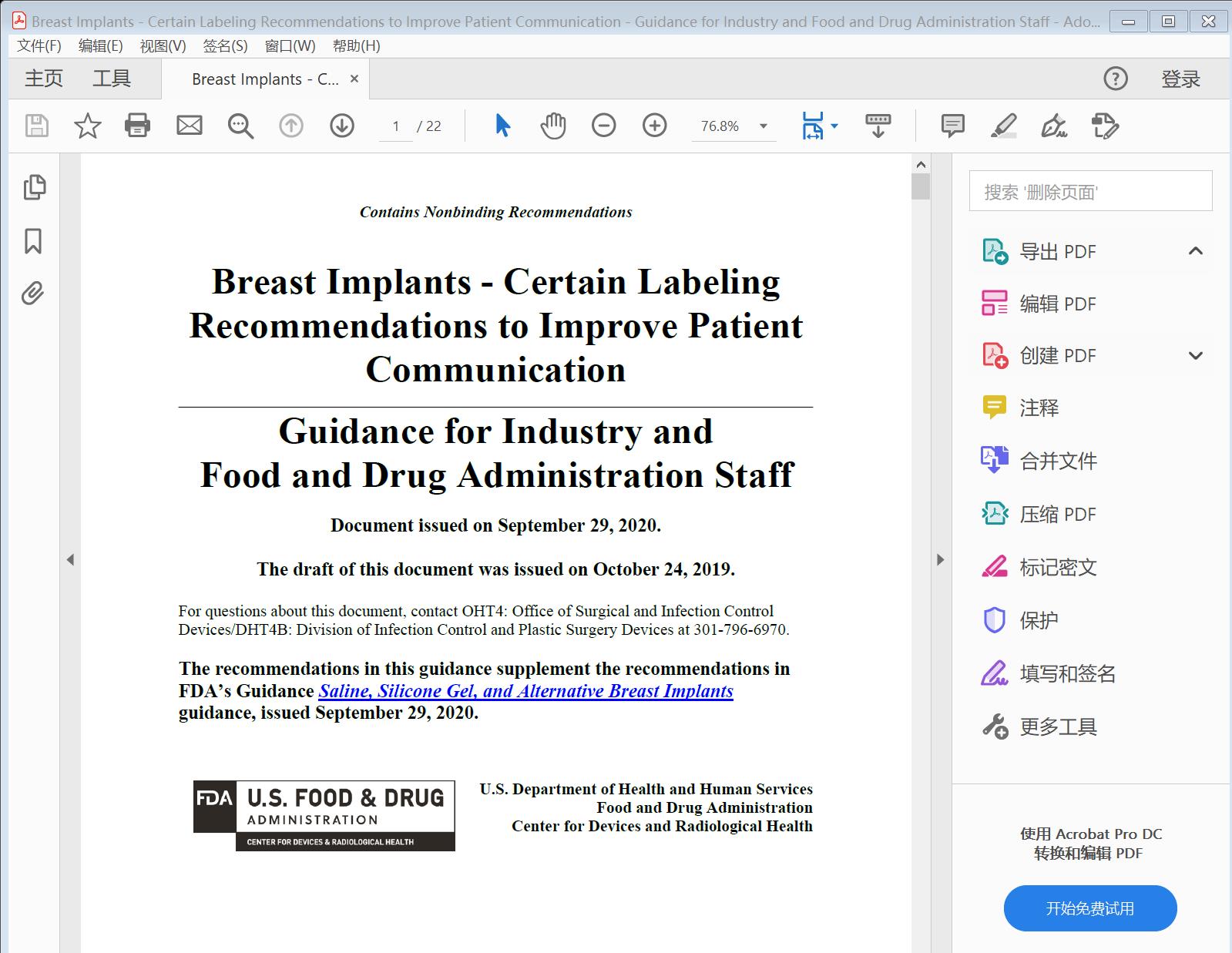Image resolution: width=1232 pixels, height=953 pixels.
Task: Open the 签名(S) menu
Action: pyautogui.click(x=226, y=46)
